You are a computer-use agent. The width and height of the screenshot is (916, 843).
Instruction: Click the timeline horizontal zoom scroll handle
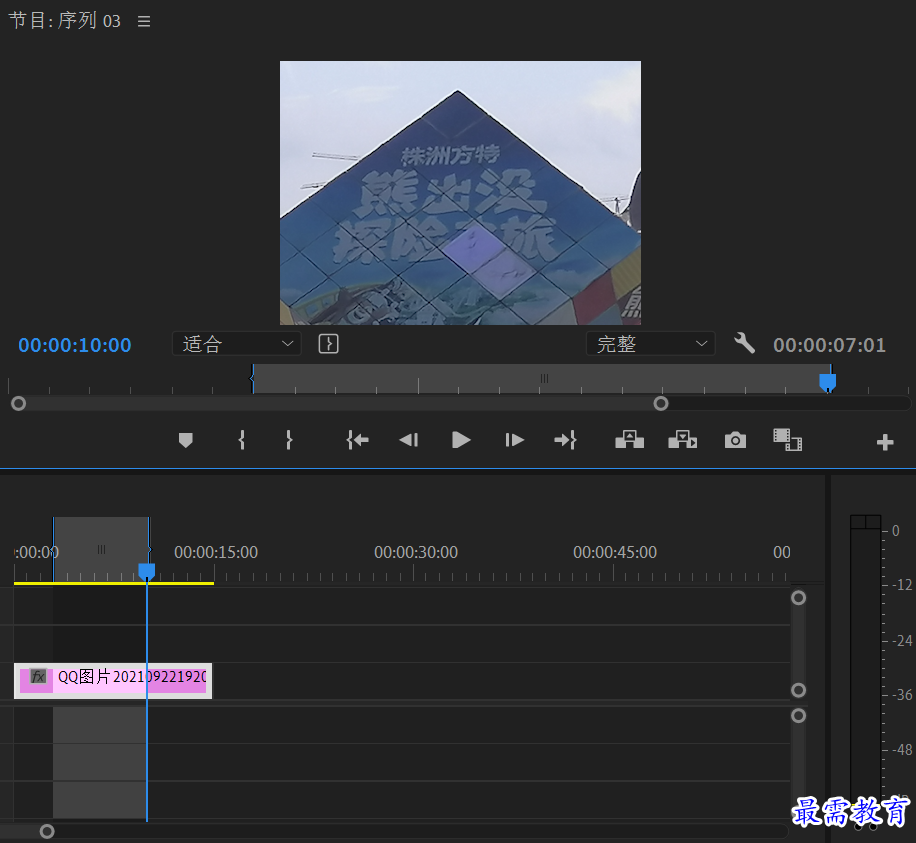47,831
